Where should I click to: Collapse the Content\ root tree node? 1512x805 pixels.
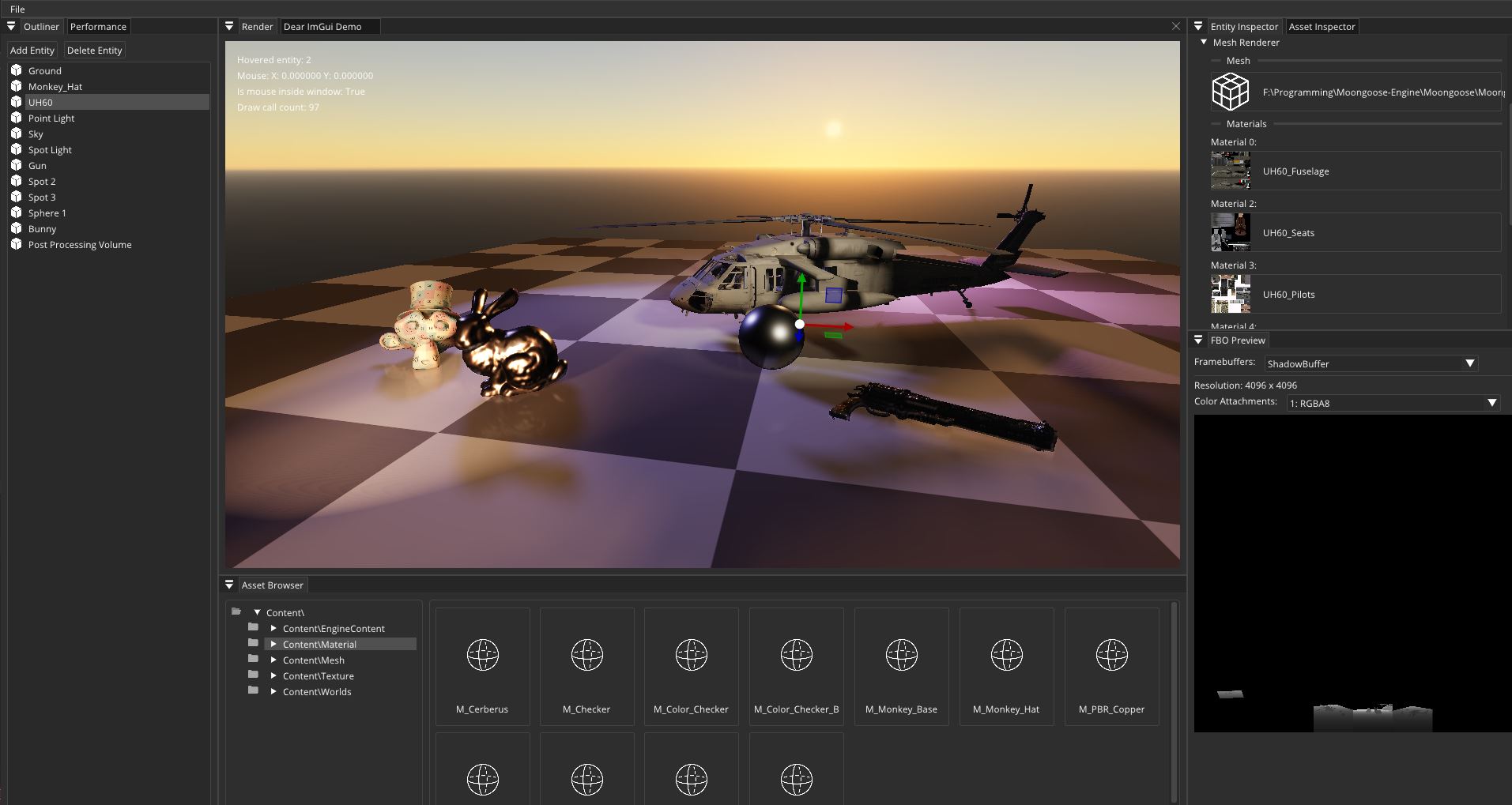coord(257,612)
